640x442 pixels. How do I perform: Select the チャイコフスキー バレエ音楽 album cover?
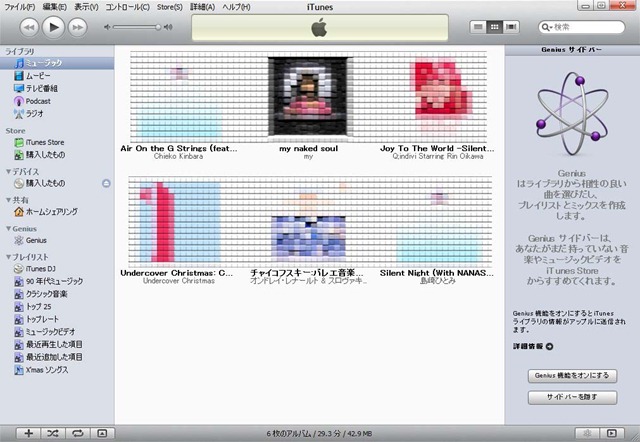(309, 222)
